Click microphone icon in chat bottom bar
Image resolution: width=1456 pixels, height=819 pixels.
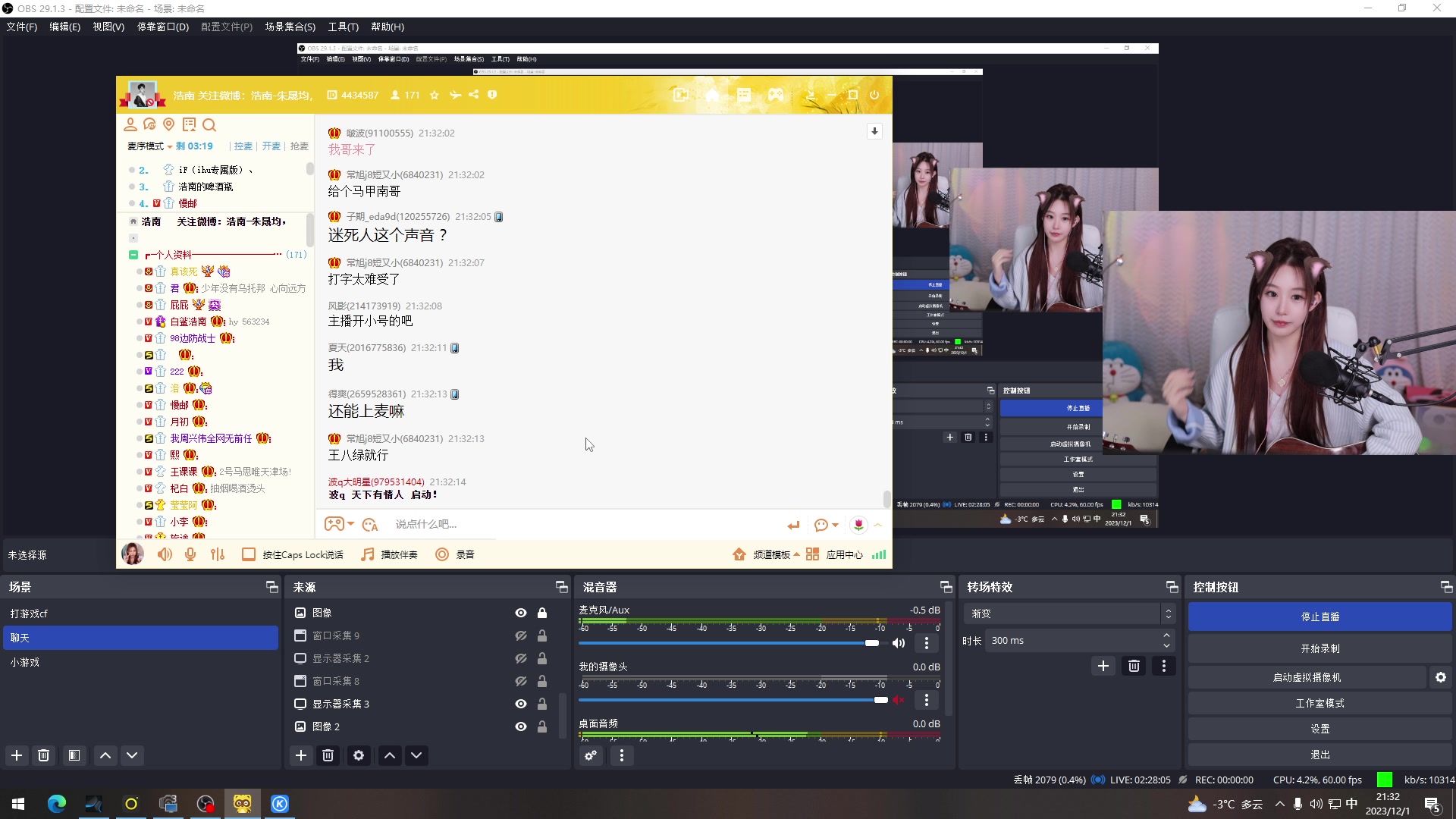click(190, 554)
